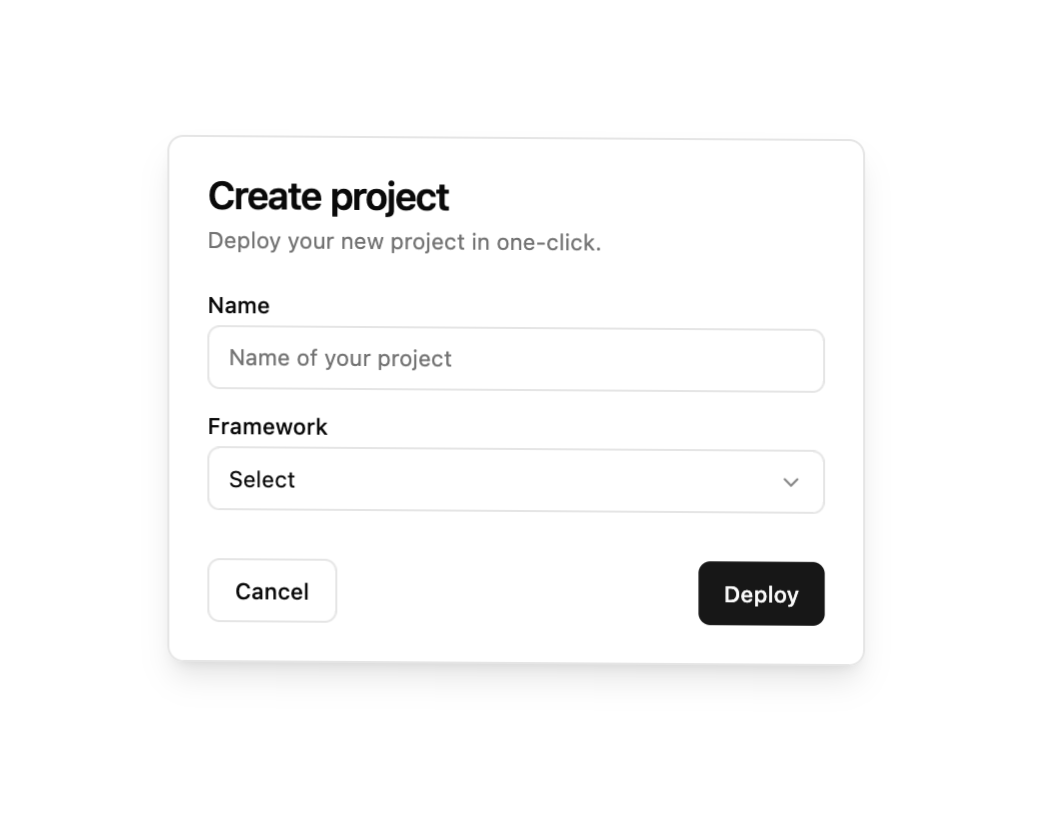Dismiss the dialog using the outlined Cancel button
Image resolution: width=1056 pixels, height=816 pixels.
(272, 590)
